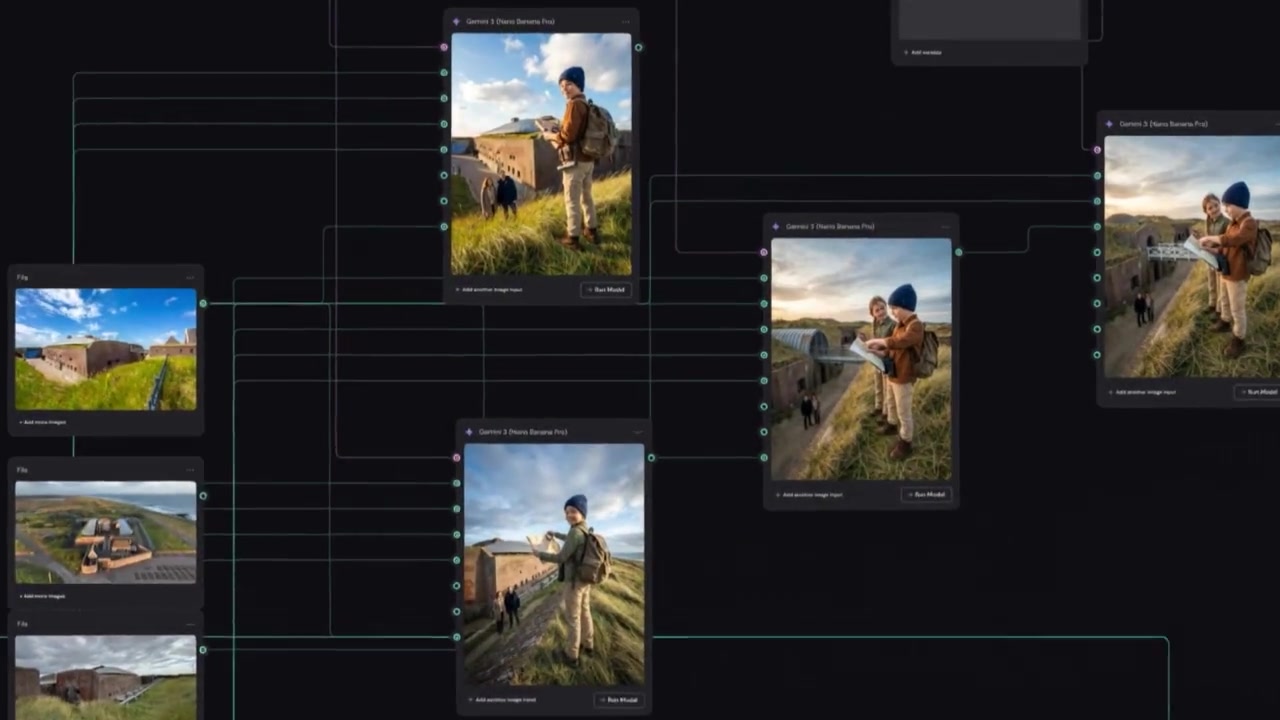Click first green image port on sunny lone-boy node
This screenshot has width=1280, height=720.
pos(444,73)
